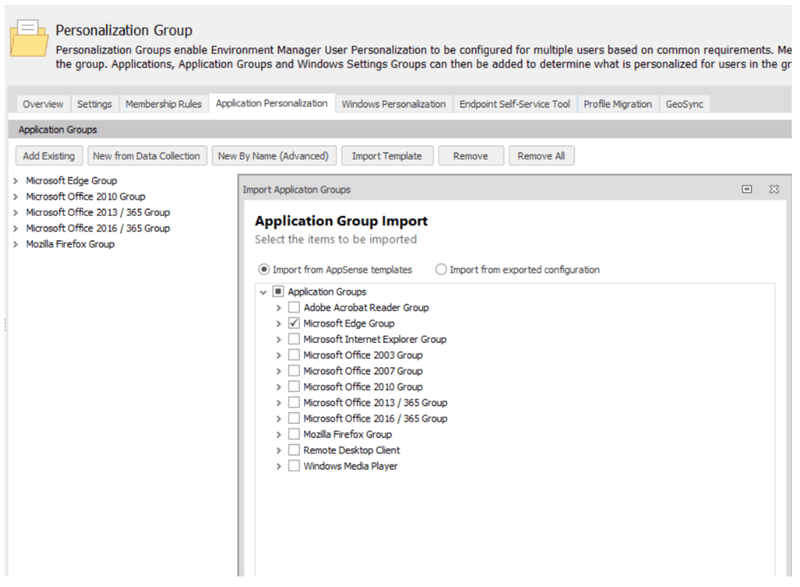Click the Application Groups section header
800x587 pixels.
click(x=400, y=130)
